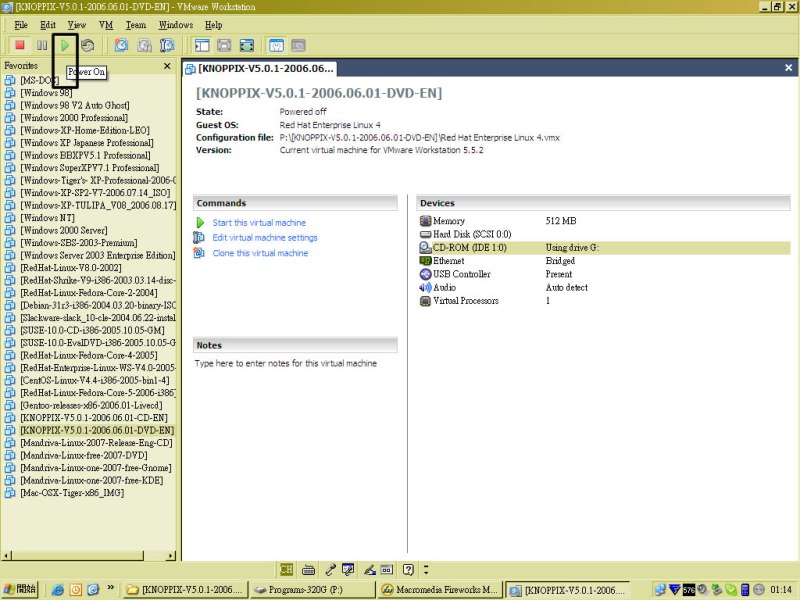Image resolution: width=800 pixels, height=600 pixels.
Task: Take a snapshot using the first snapshot toolbar icon
Action: coord(121,45)
